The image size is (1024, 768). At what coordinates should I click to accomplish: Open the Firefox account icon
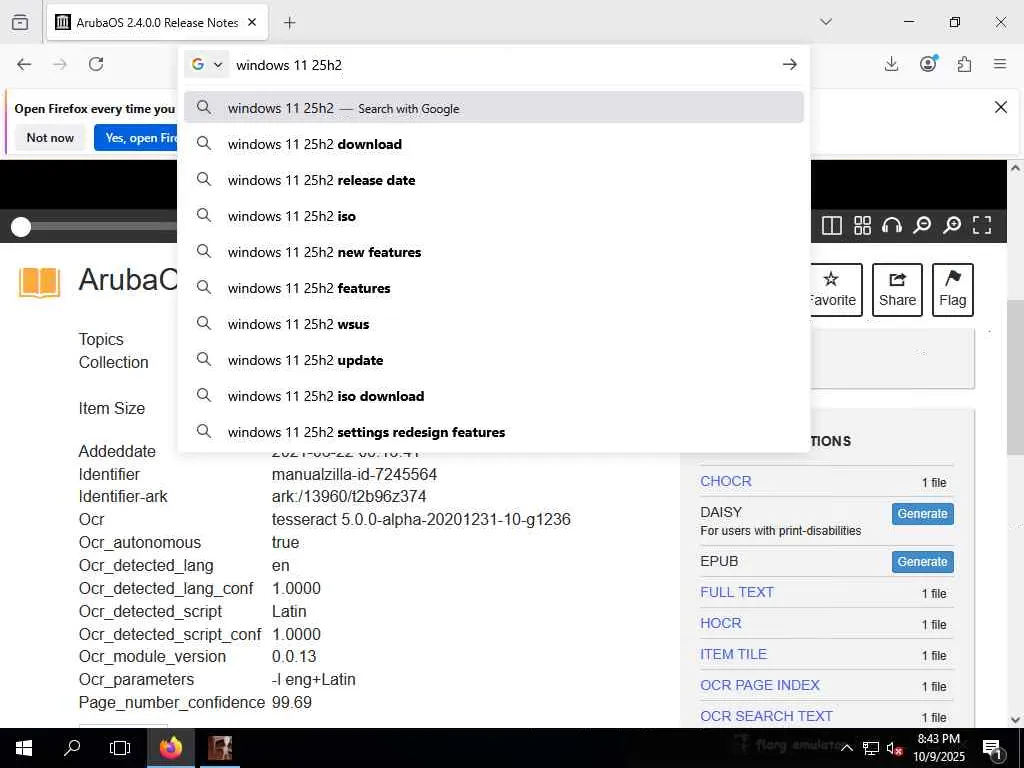(x=928, y=63)
